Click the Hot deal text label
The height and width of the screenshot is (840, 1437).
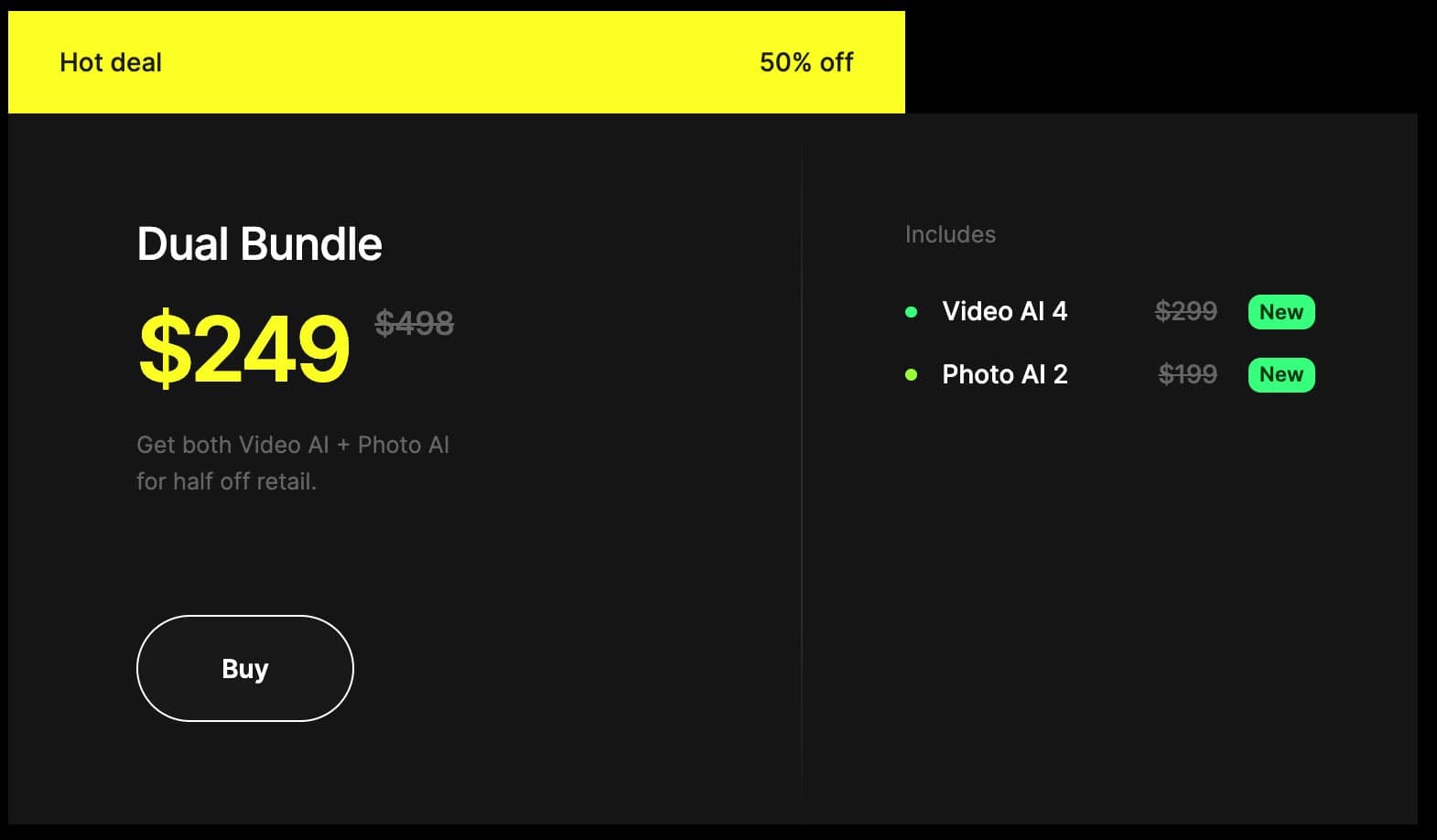point(110,62)
